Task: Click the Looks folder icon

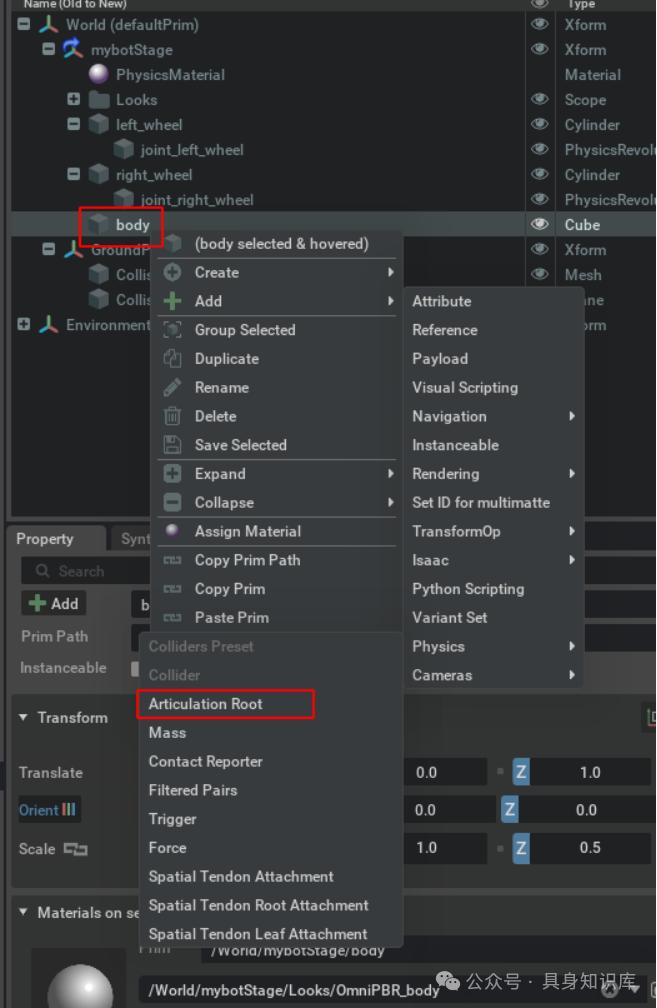Action: pos(98,99)
